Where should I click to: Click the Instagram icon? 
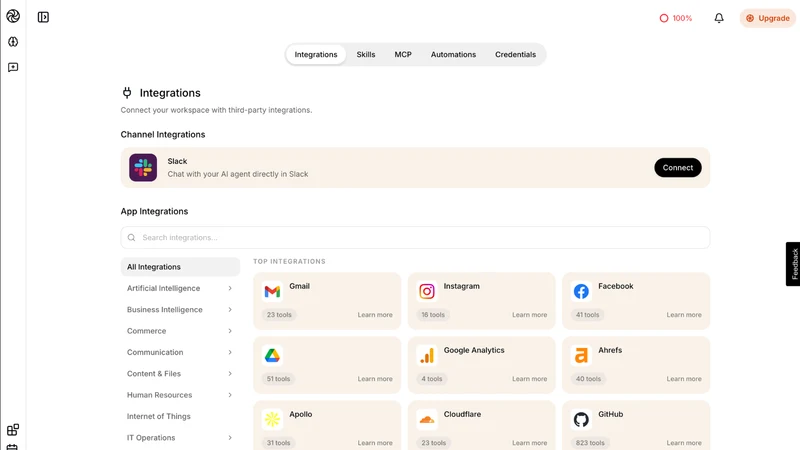tap(427, 291)
